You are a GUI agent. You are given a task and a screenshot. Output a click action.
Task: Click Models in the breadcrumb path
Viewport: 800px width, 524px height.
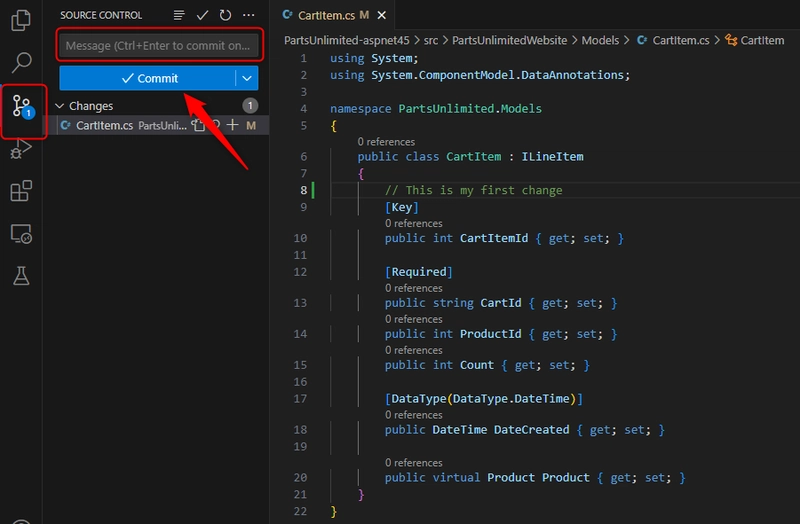(600, 40)
